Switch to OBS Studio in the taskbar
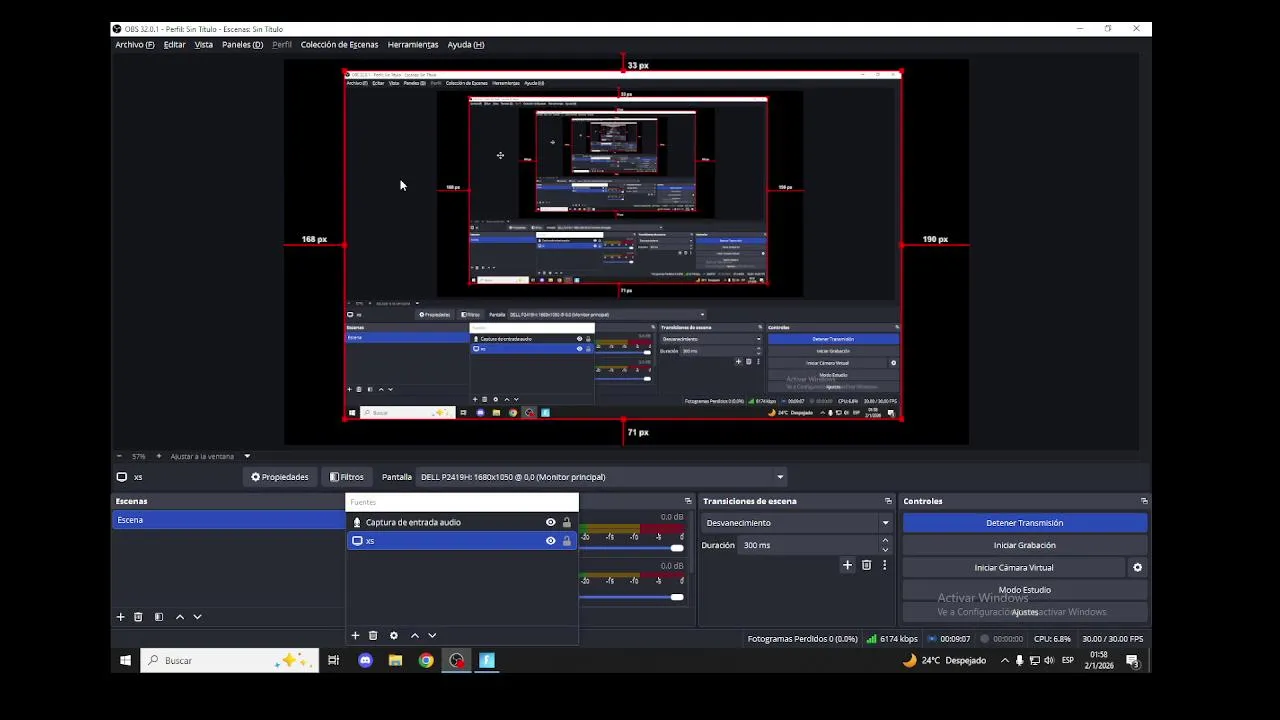The width and height of the screenshot is (1280, 720). (x=457, y=660)
